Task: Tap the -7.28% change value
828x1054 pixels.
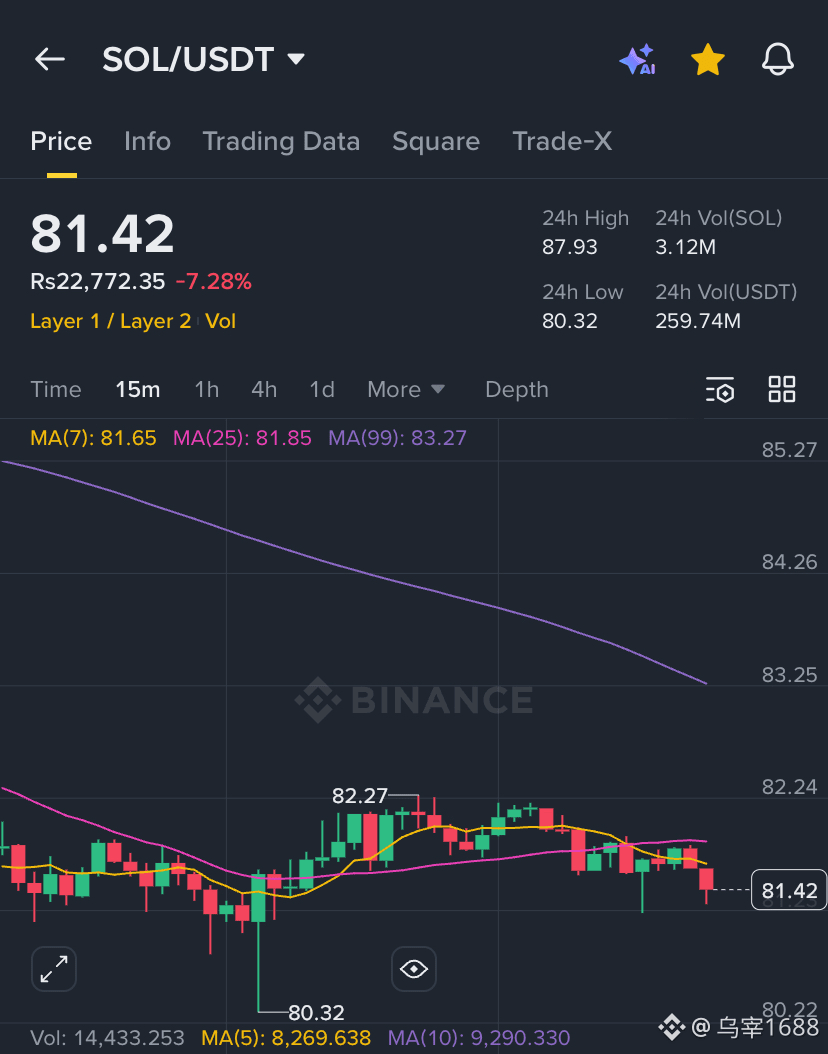Action: [214, 282]
